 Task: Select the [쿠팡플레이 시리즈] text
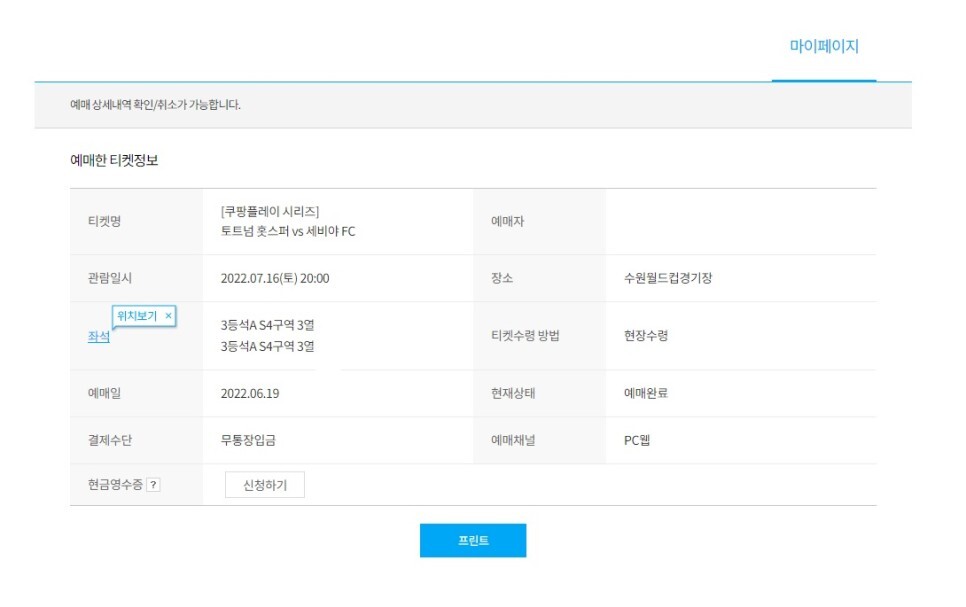pyautogui.click(x=270, y=211)
